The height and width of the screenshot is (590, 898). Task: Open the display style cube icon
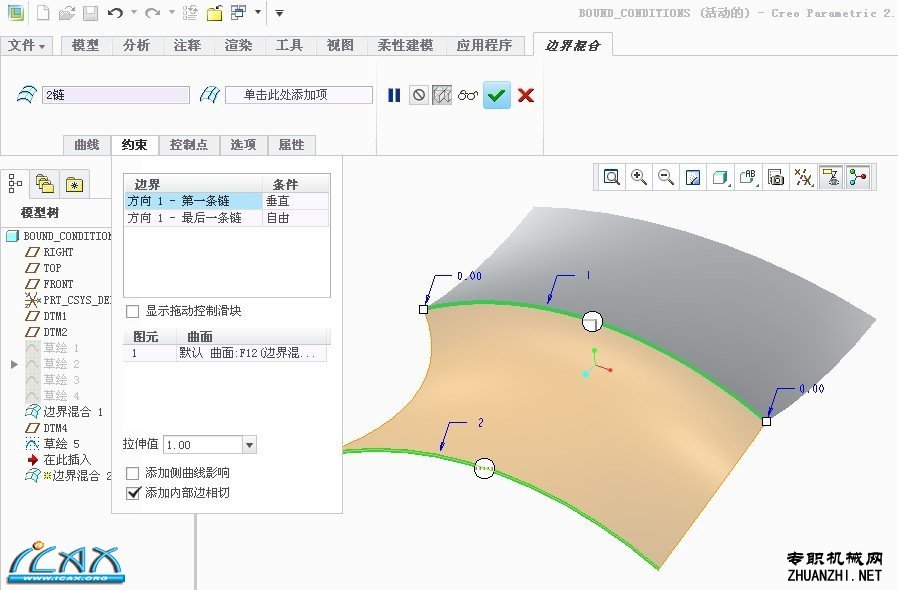tap(720, 177)
